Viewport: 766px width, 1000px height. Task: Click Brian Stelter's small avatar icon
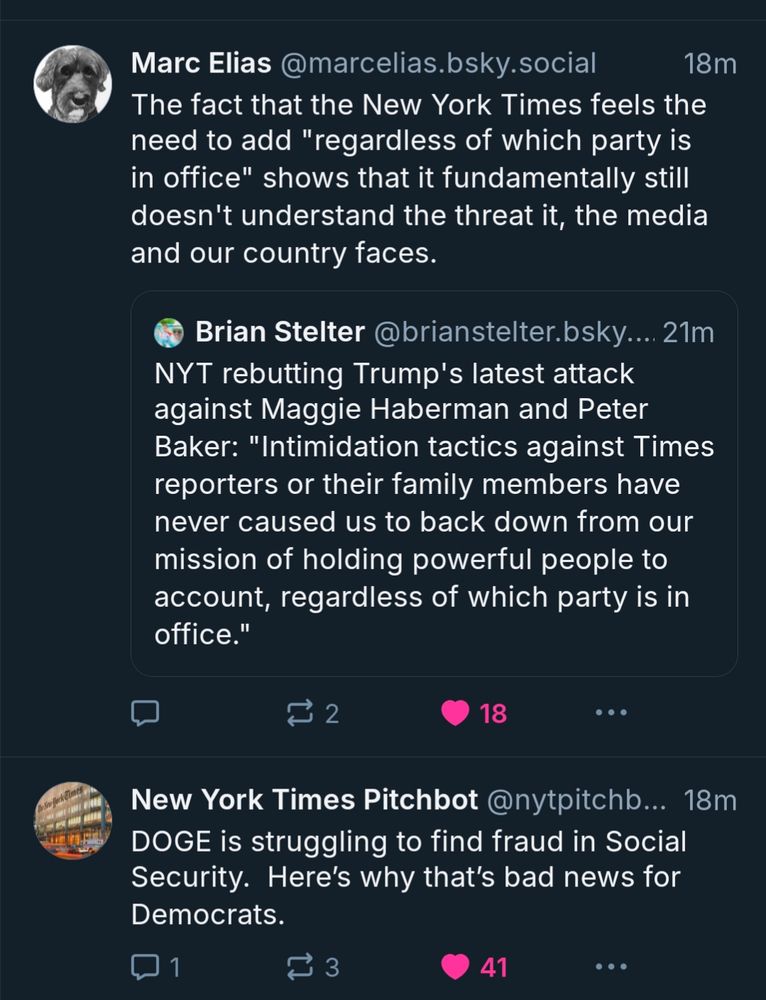169,332
